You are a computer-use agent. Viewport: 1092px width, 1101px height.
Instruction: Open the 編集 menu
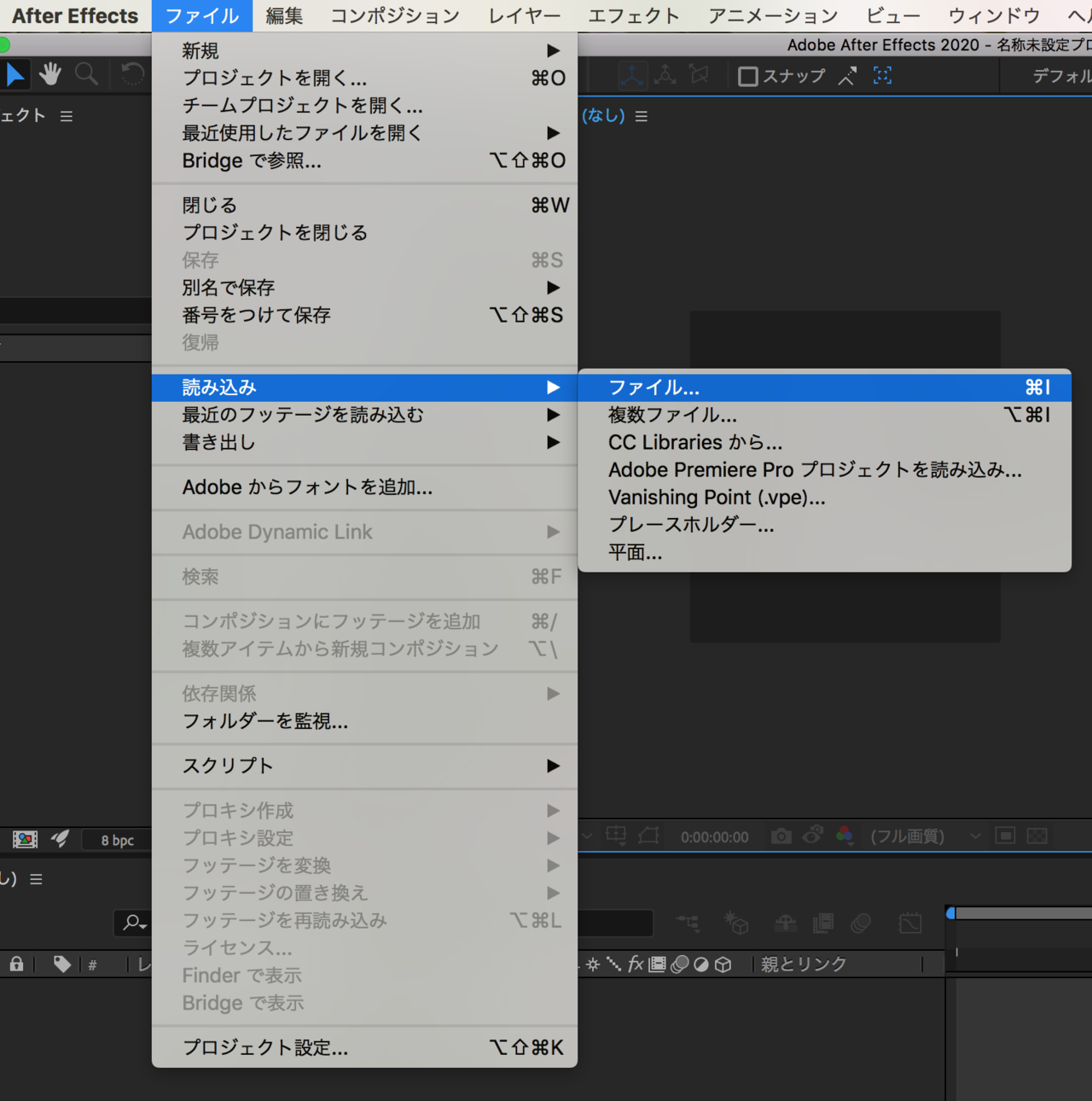pos(284,15)
